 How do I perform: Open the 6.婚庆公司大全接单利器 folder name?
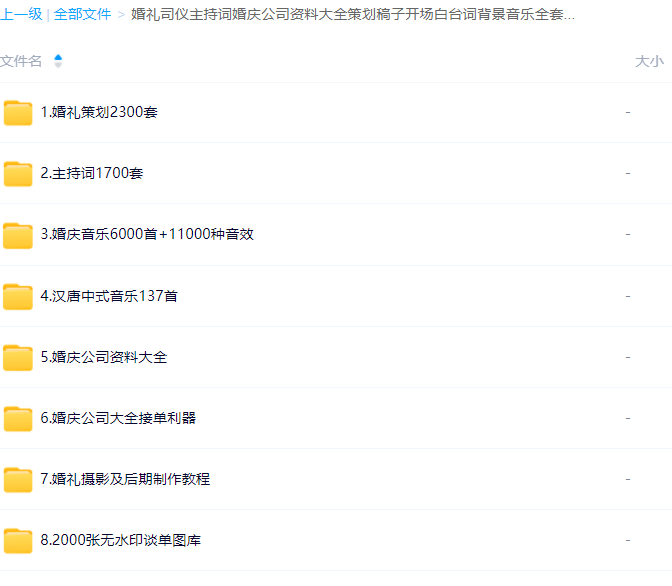click(118, 419)
